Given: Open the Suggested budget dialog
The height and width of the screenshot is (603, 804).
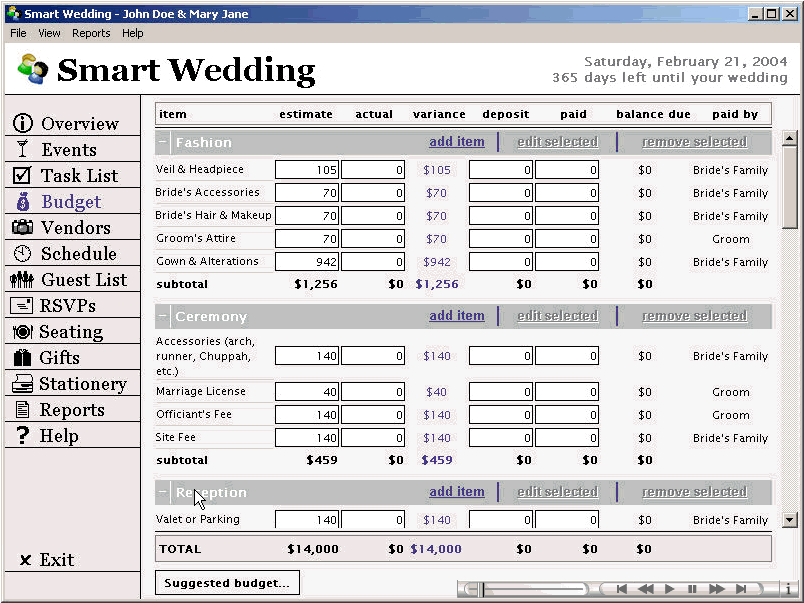Looking at the screenshot, I should click(227, 583).
